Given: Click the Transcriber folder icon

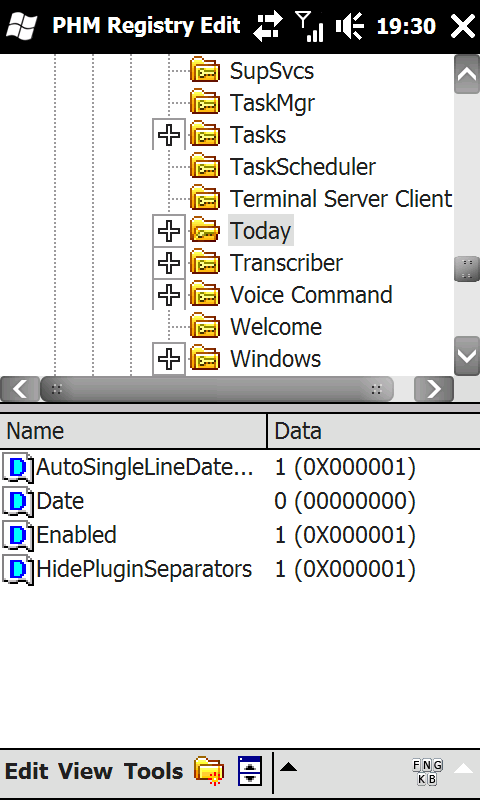Looking at the screenshot, I should [x=205, y=263].
